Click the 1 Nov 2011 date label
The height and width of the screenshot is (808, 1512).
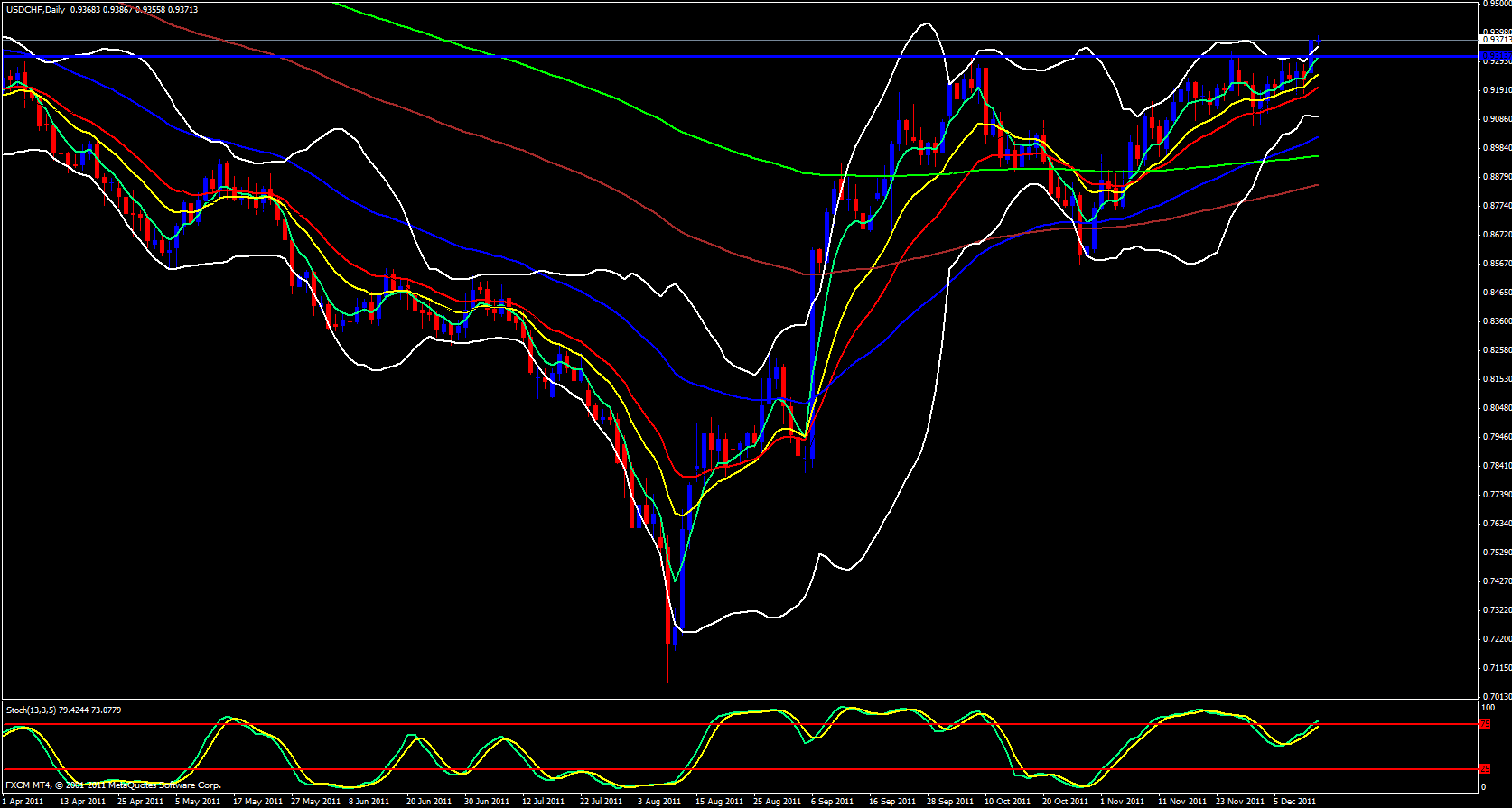coord(1122,802)
